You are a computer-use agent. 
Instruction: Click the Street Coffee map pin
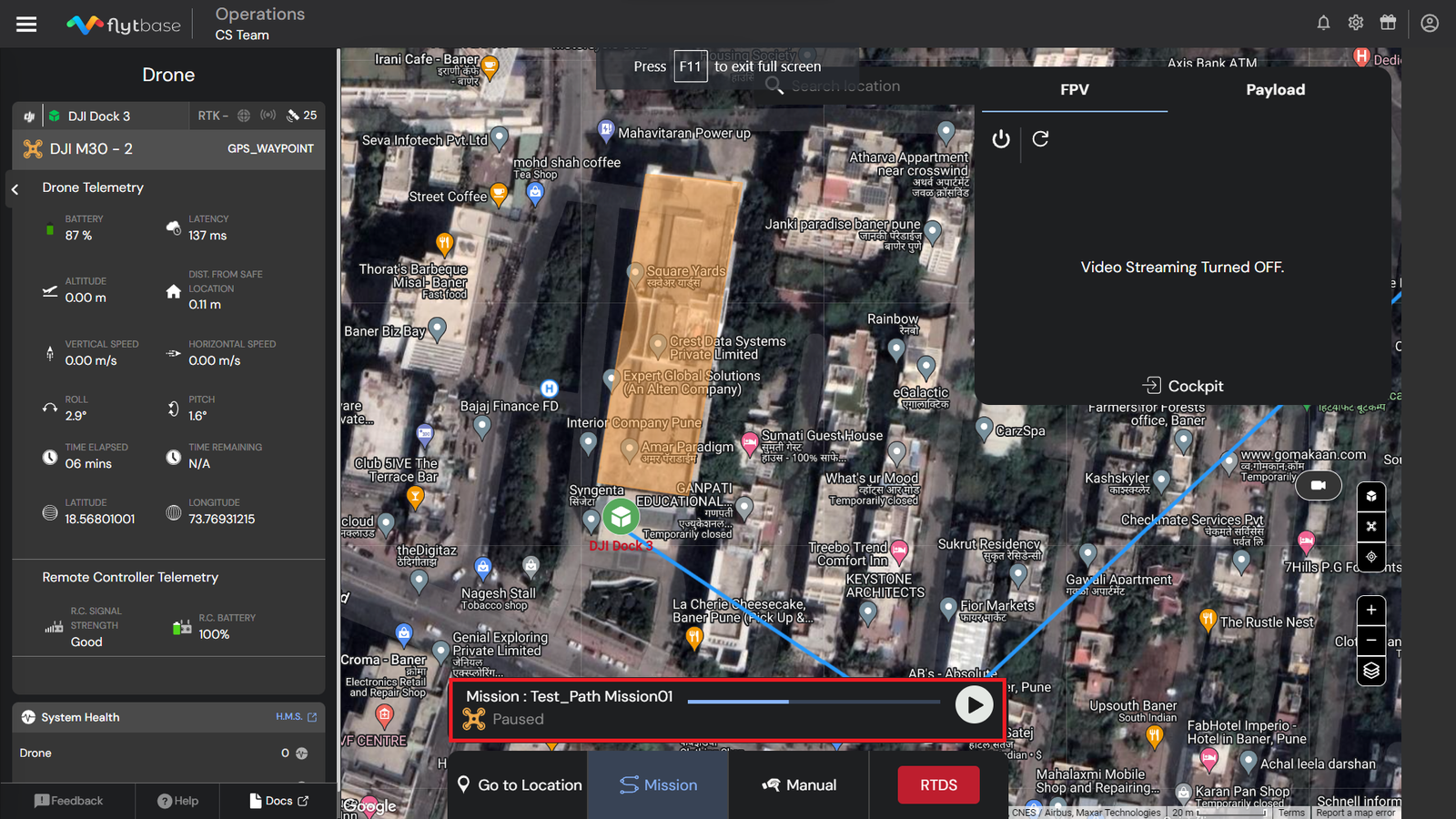coord(499,194)
